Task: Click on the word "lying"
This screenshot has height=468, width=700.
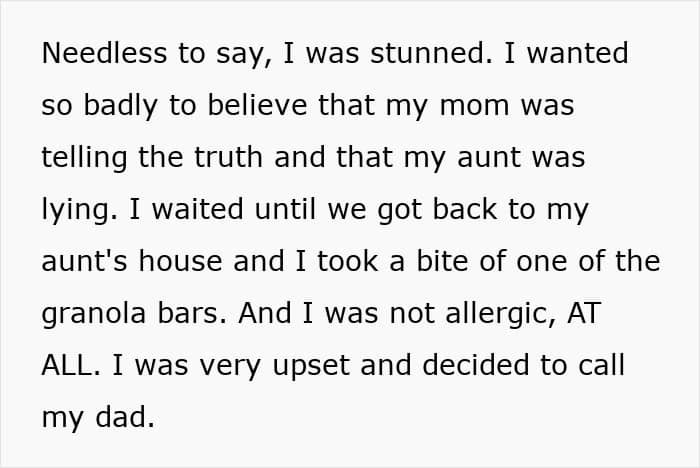Action: pos(74,209)
